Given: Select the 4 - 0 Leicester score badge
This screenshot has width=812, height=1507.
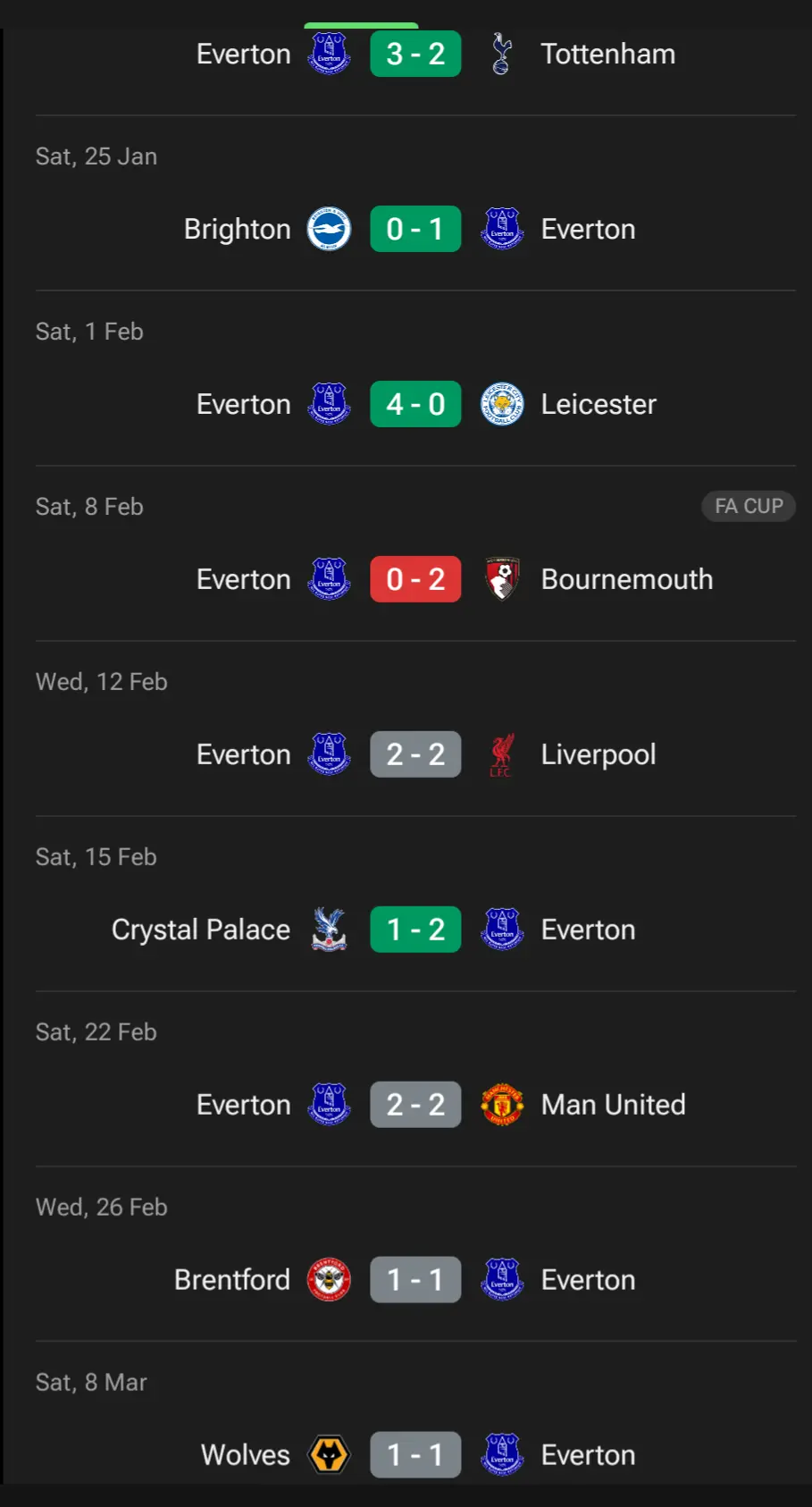Looking at the screenshot, I should [415, 404].
